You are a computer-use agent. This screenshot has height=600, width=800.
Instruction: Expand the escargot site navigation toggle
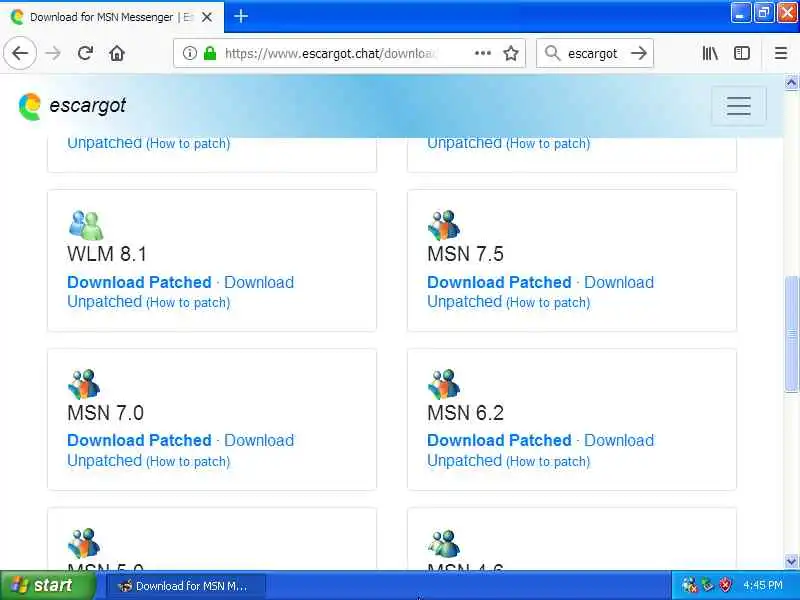(738, 106)
